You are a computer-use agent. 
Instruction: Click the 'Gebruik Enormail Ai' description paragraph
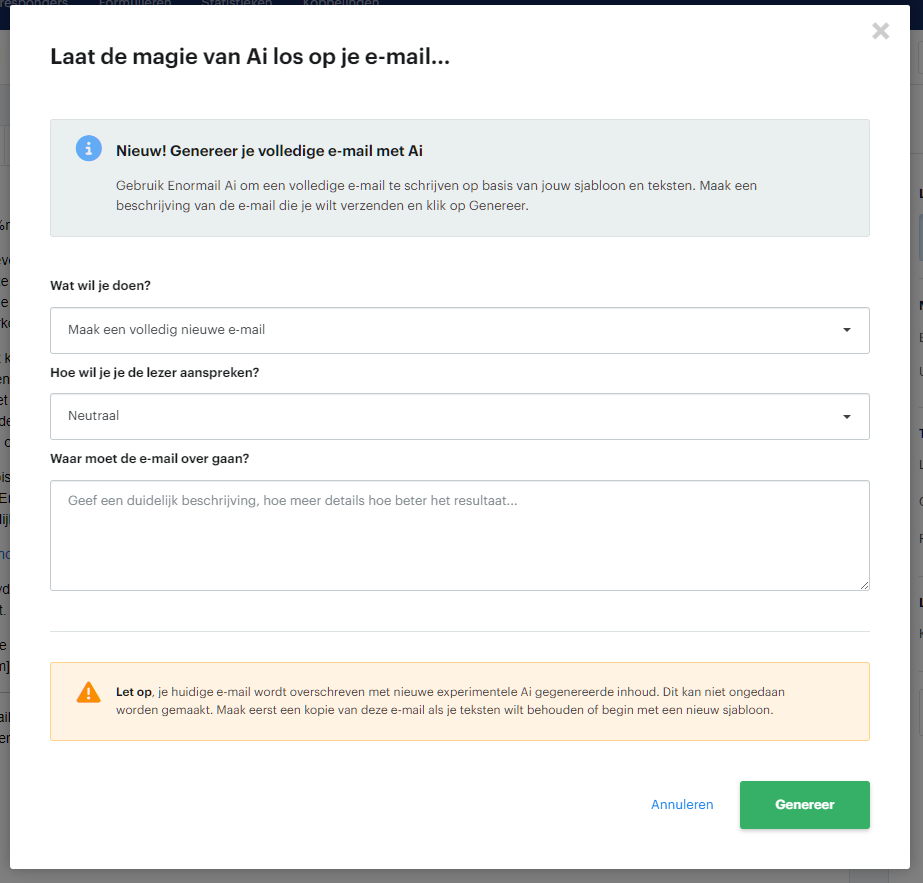pos(436,195)
